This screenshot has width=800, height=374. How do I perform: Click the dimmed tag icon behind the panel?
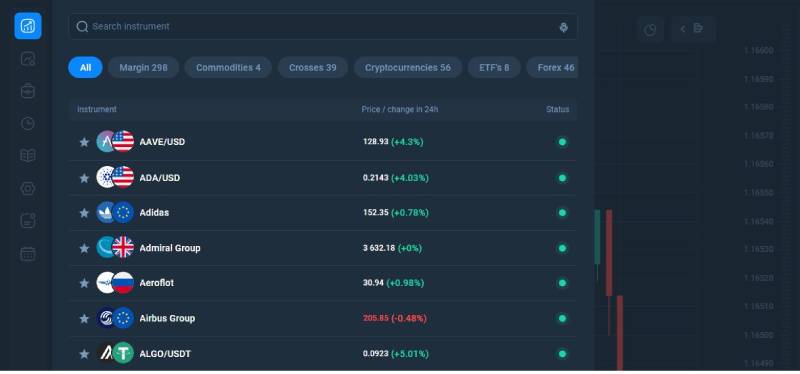(698, 28)
